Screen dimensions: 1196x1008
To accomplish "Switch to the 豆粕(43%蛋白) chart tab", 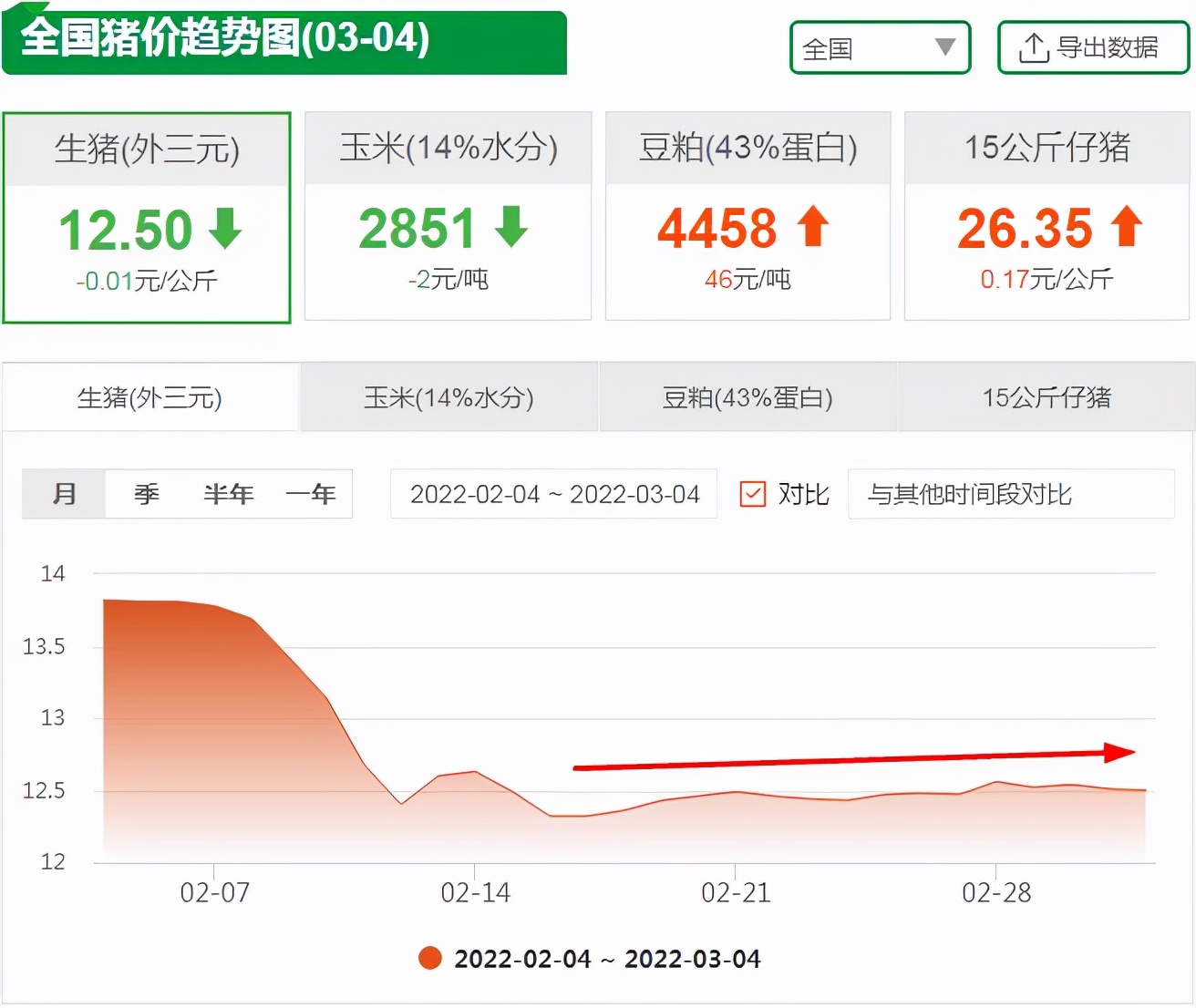I will pyautogui.click(x=747, y=397).
